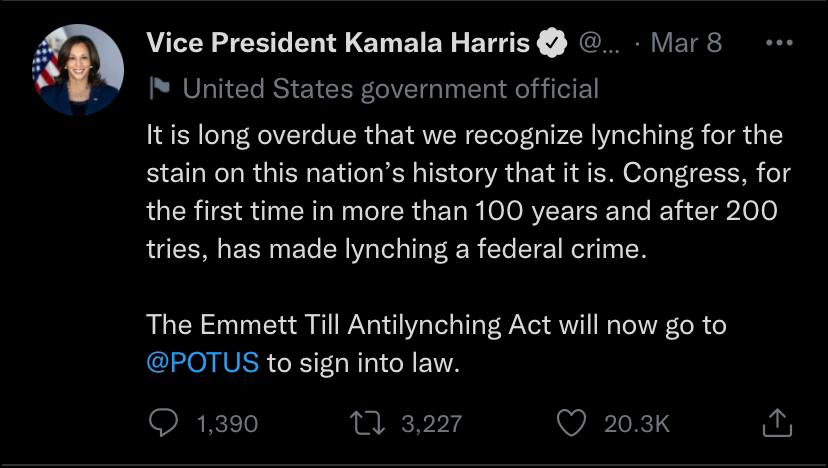The height and width of the screenshot is (468, 828).
Task: Open the Vice President's profile photo
Action: pos(78,70)
